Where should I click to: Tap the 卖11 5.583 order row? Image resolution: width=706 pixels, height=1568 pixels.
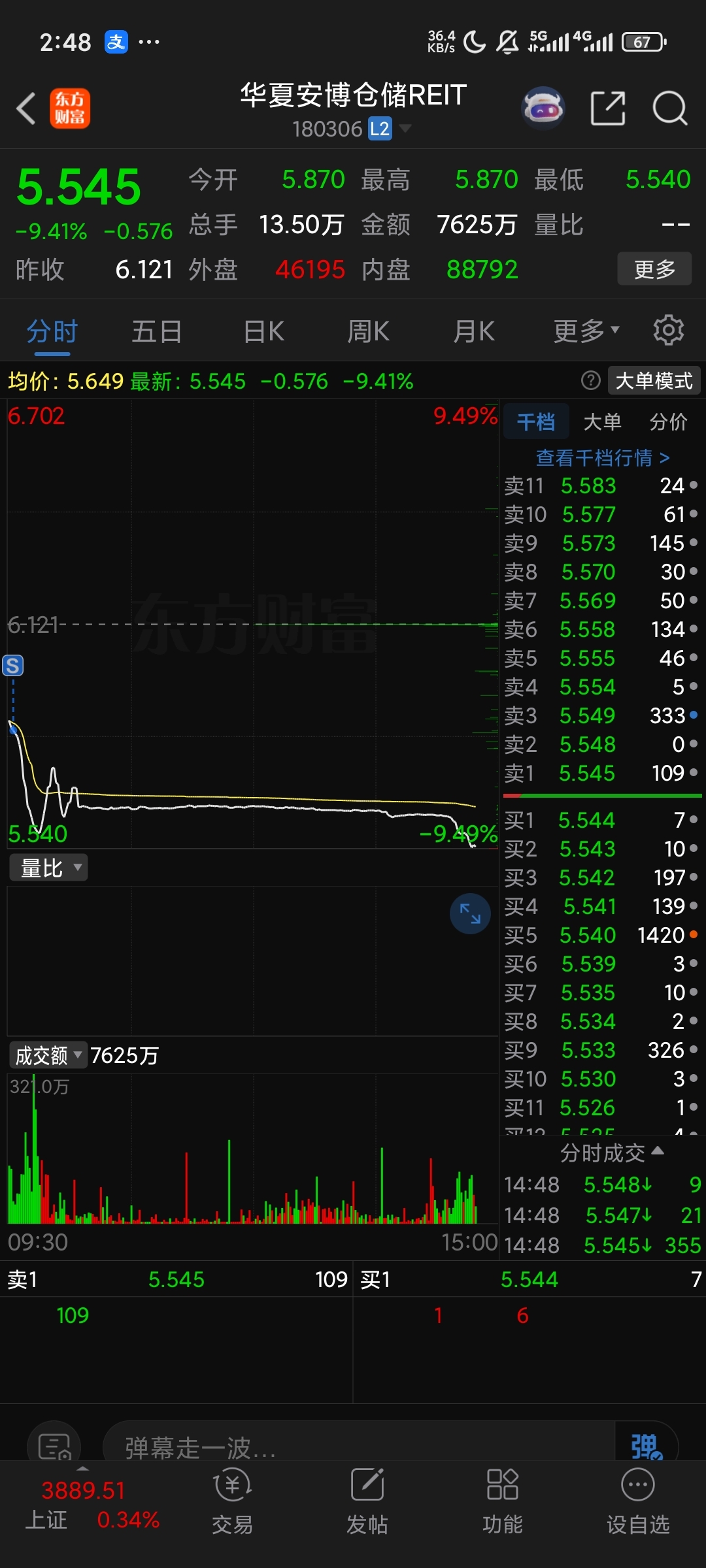point(601,485)
